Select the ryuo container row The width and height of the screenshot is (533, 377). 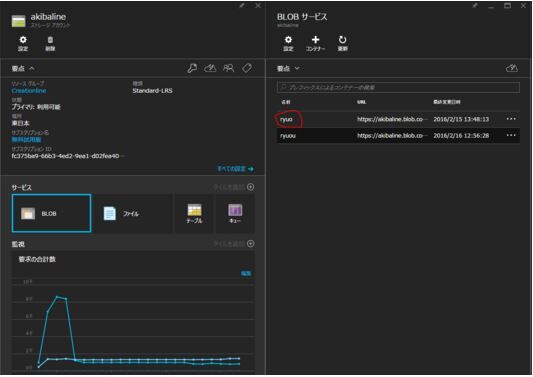click(x=398, y=119)
